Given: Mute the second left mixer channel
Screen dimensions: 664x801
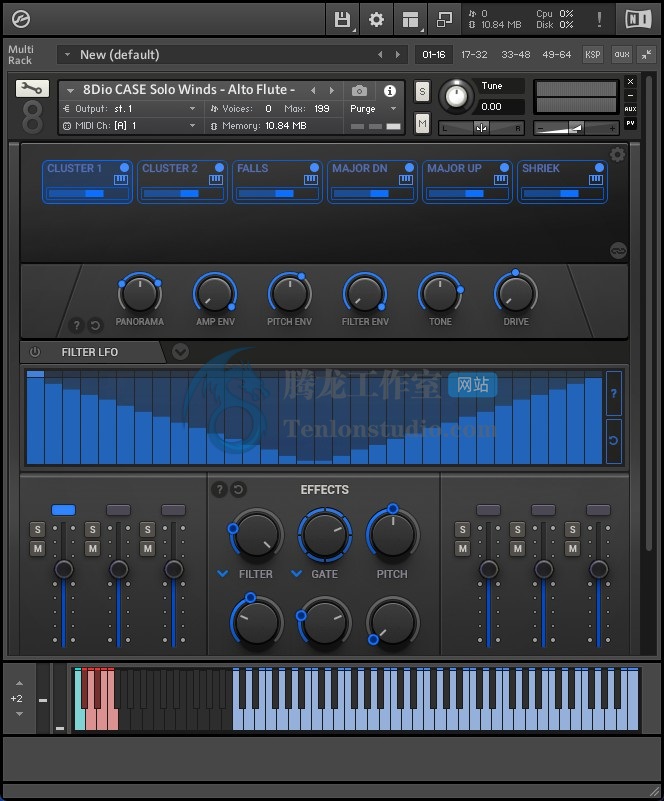Looking at the screenshot, I should point(92,549).
